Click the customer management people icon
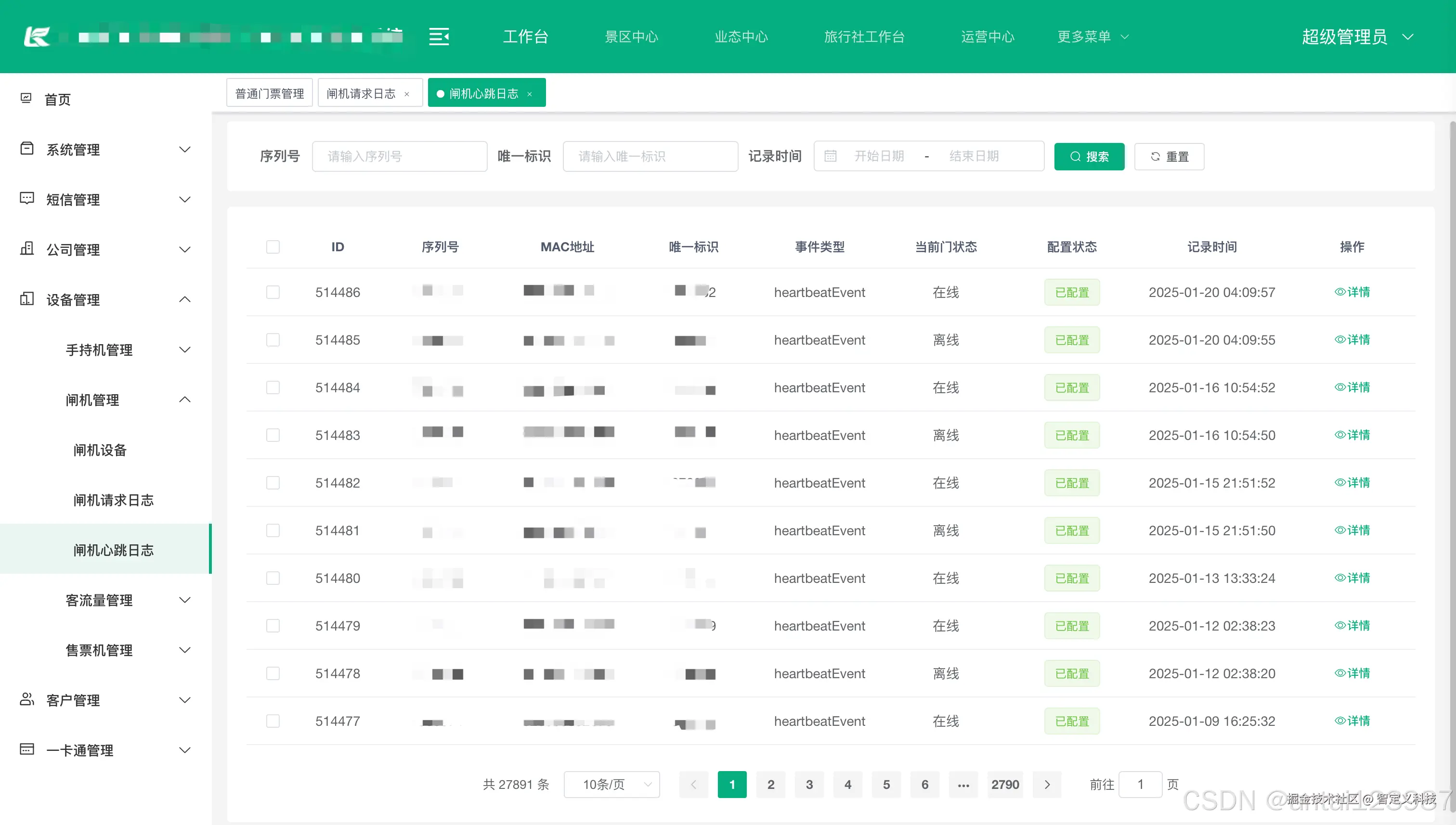Image resolution: width=1456 pixels, height=825 pixels. click(x=26, y=699)
